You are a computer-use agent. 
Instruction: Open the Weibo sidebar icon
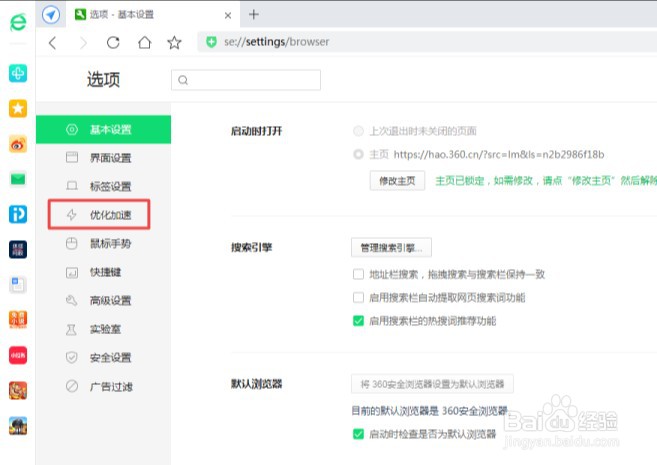(18, 144)
